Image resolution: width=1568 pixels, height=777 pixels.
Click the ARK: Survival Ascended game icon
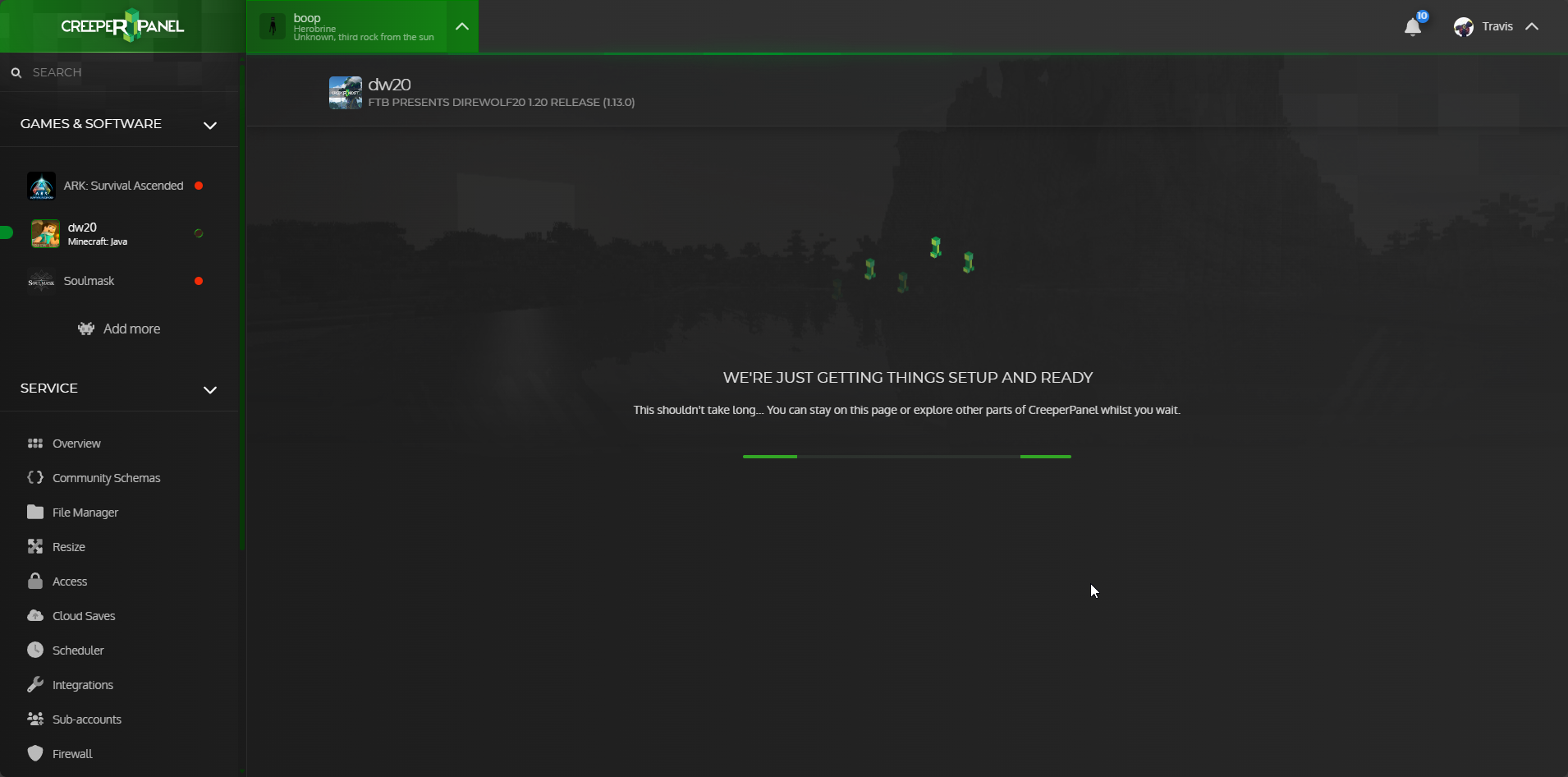41,186
